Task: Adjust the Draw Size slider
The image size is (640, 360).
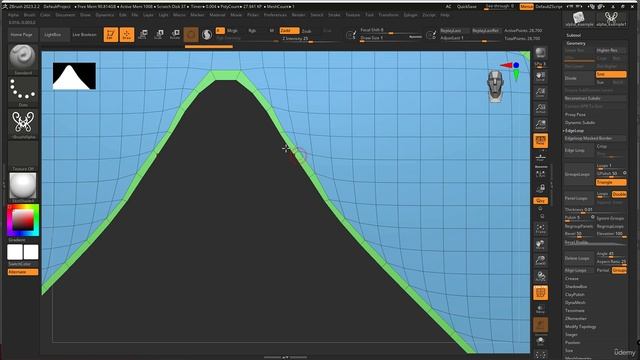Action: click(x=391, y=38)
